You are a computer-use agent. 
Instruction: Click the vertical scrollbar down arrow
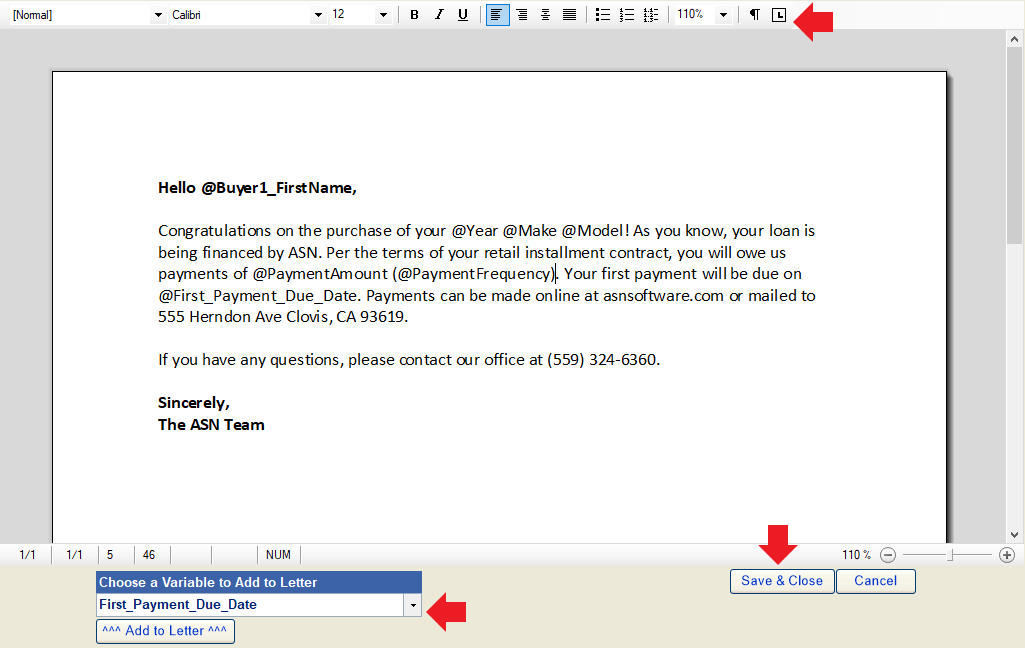(1015, 534)
